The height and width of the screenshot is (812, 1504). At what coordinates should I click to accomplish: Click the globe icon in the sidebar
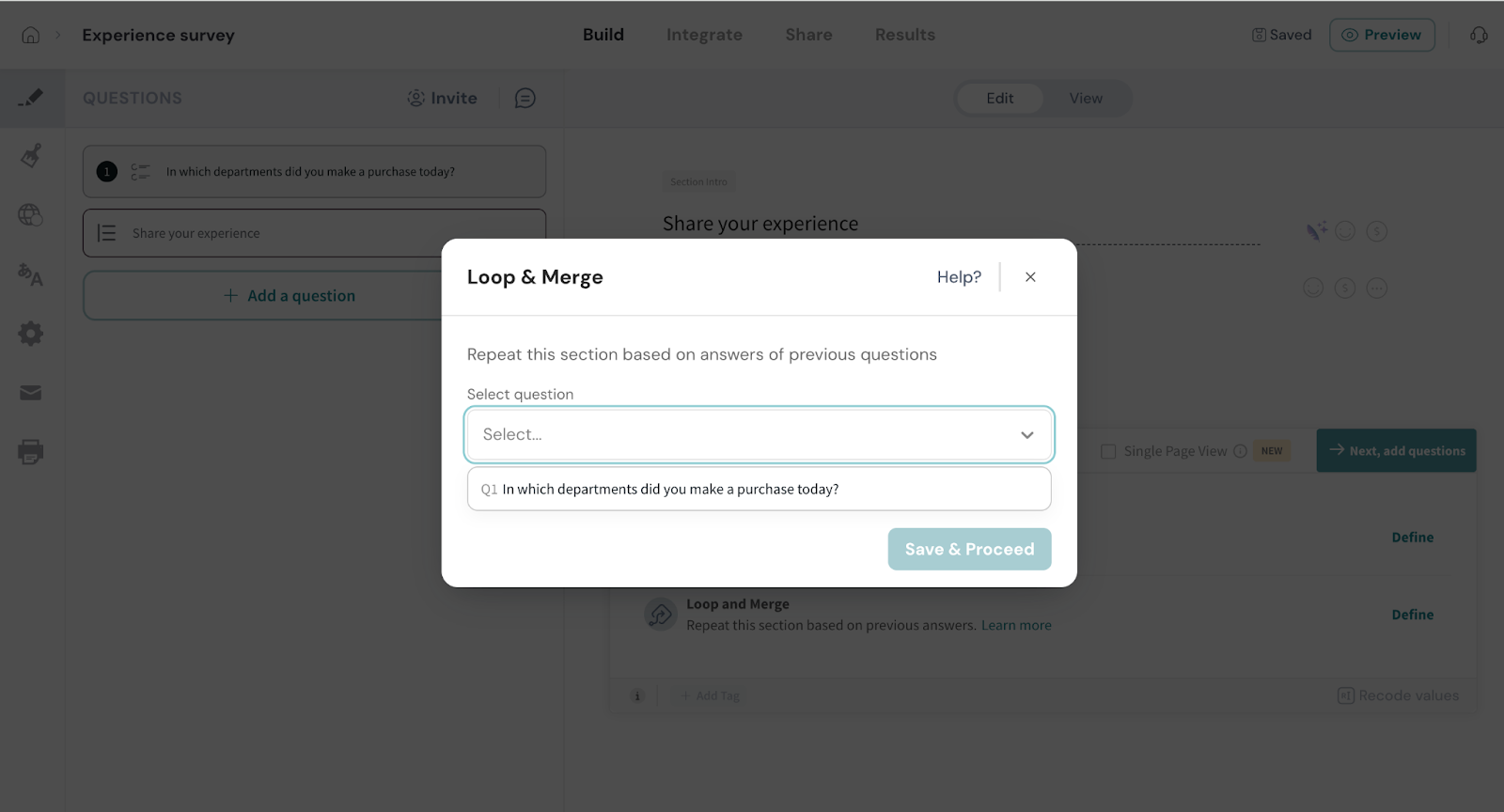coord(31,215)
